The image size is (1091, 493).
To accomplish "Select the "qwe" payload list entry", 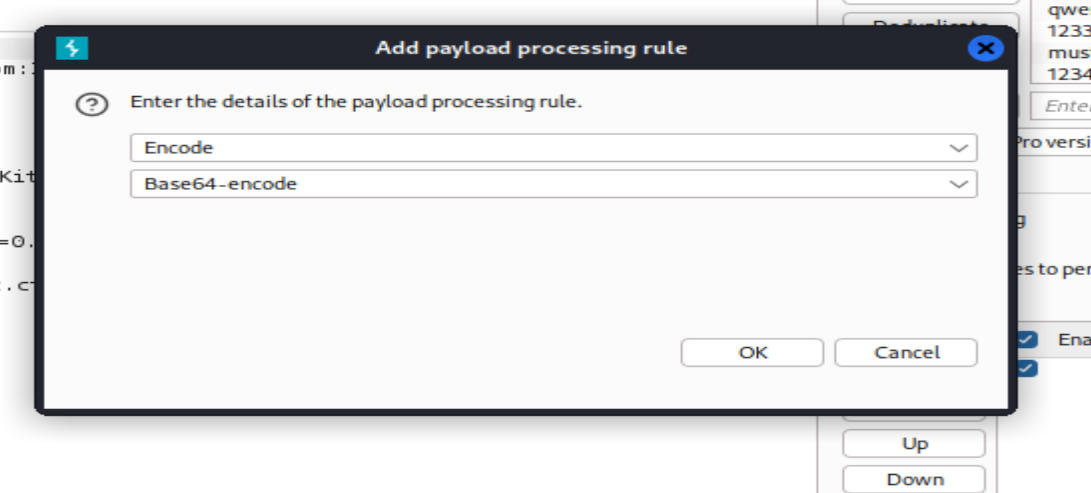I will tap(1066, 10).
